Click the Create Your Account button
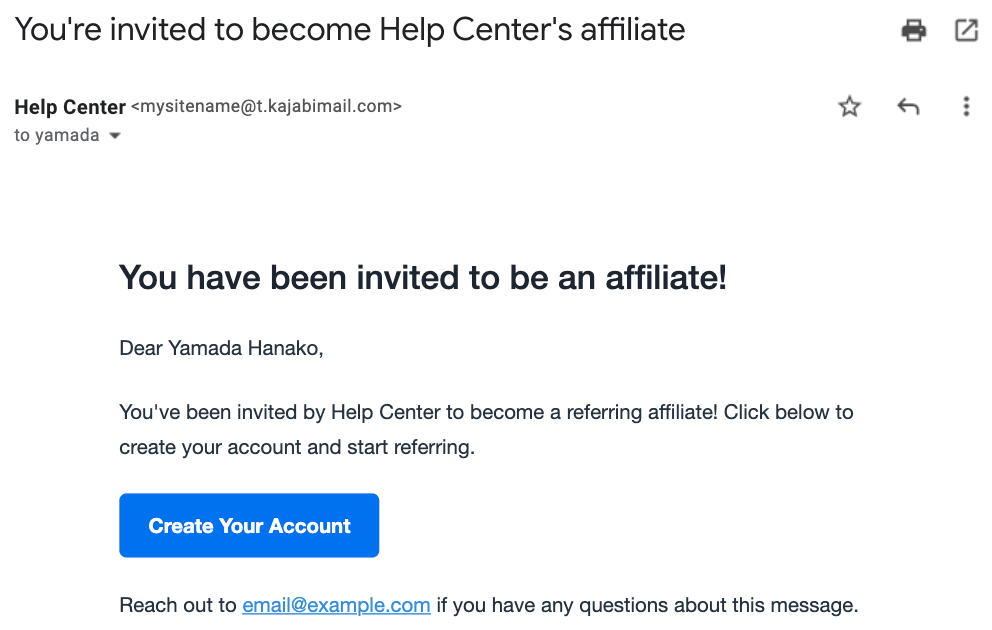 (x=249, y=526)
